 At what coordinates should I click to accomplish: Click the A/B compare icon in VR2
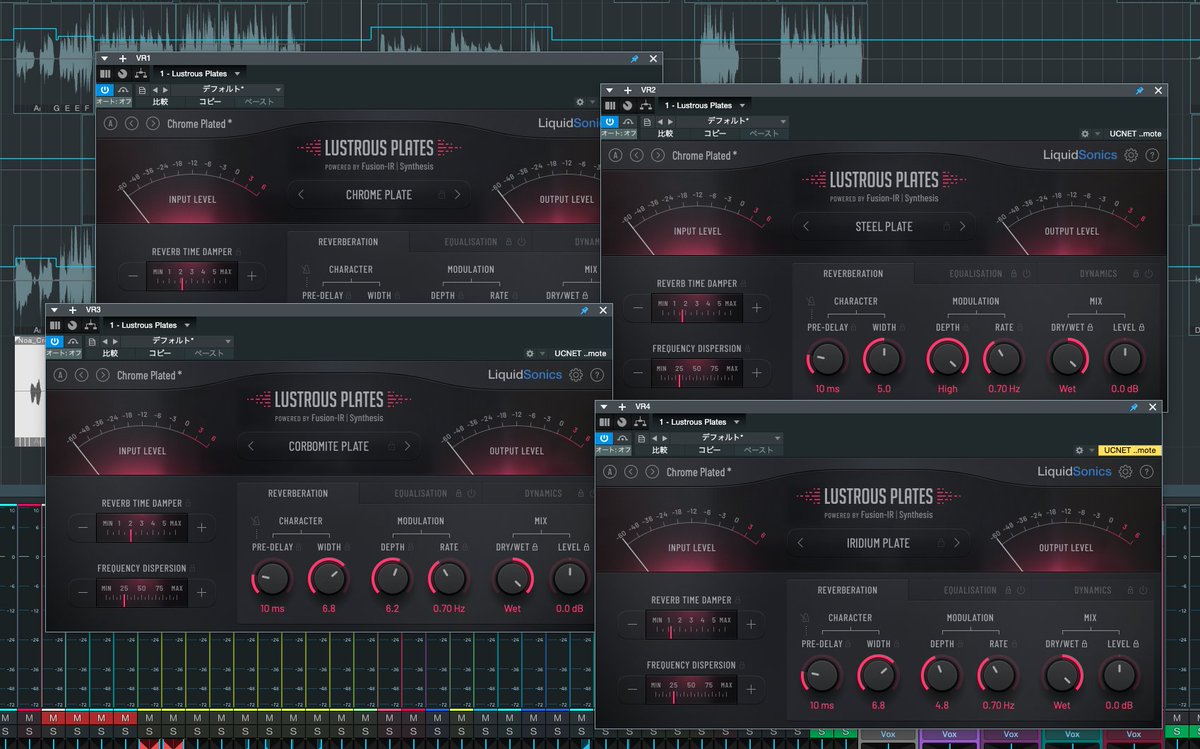tap(615, 155)
